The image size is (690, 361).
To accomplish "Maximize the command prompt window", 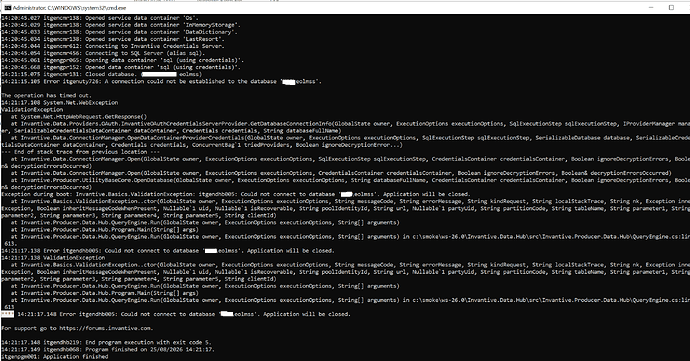I will tap(672, 7).
